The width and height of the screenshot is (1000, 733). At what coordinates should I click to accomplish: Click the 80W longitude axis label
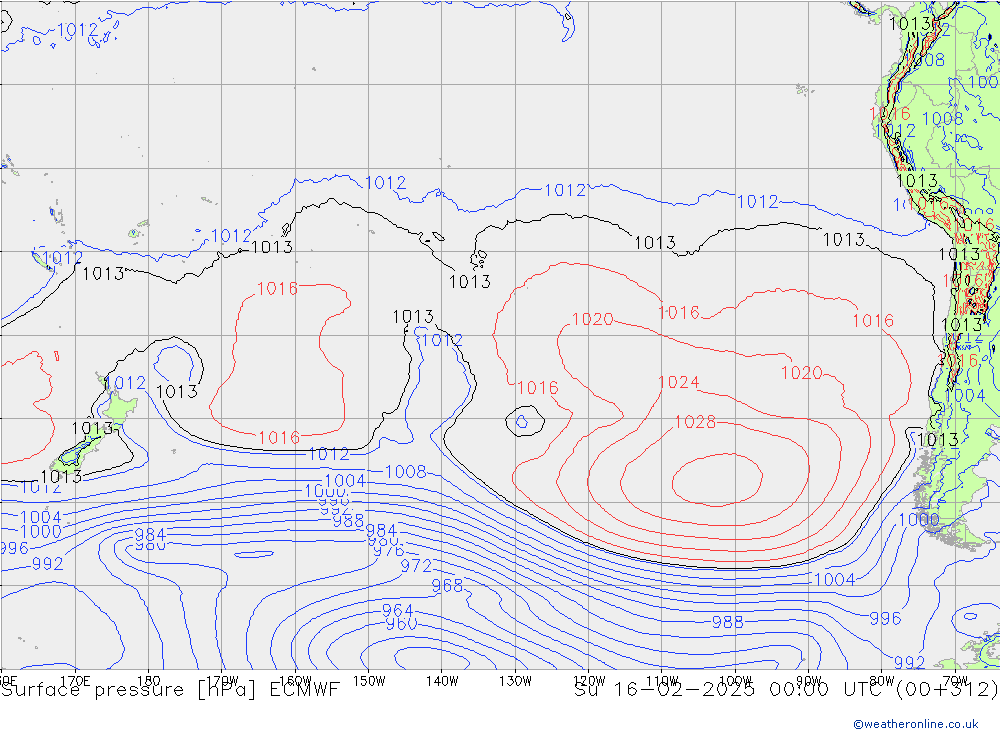[x=882, y=681]
